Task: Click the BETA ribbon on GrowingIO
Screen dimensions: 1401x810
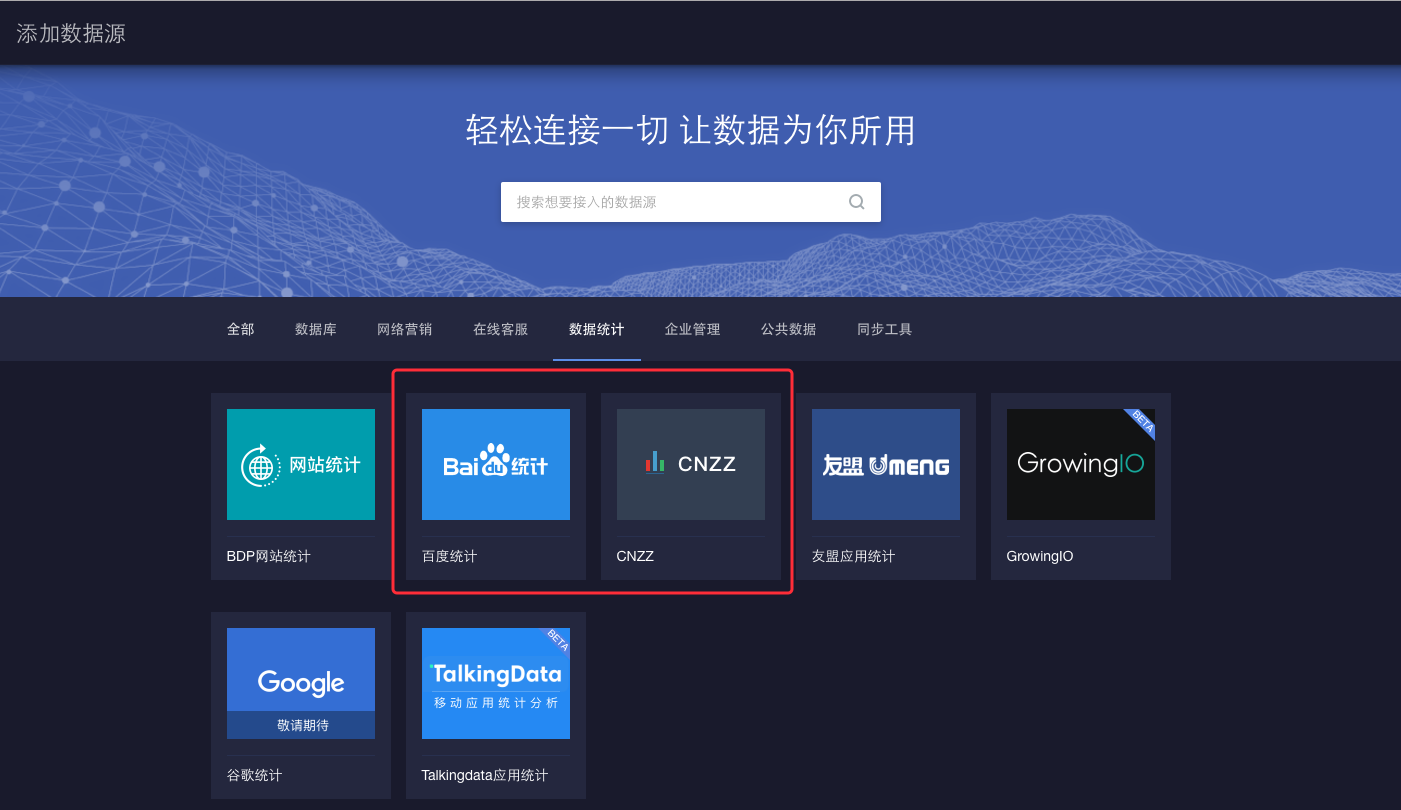Action: pyautogui.click(x=1140, y=423)
